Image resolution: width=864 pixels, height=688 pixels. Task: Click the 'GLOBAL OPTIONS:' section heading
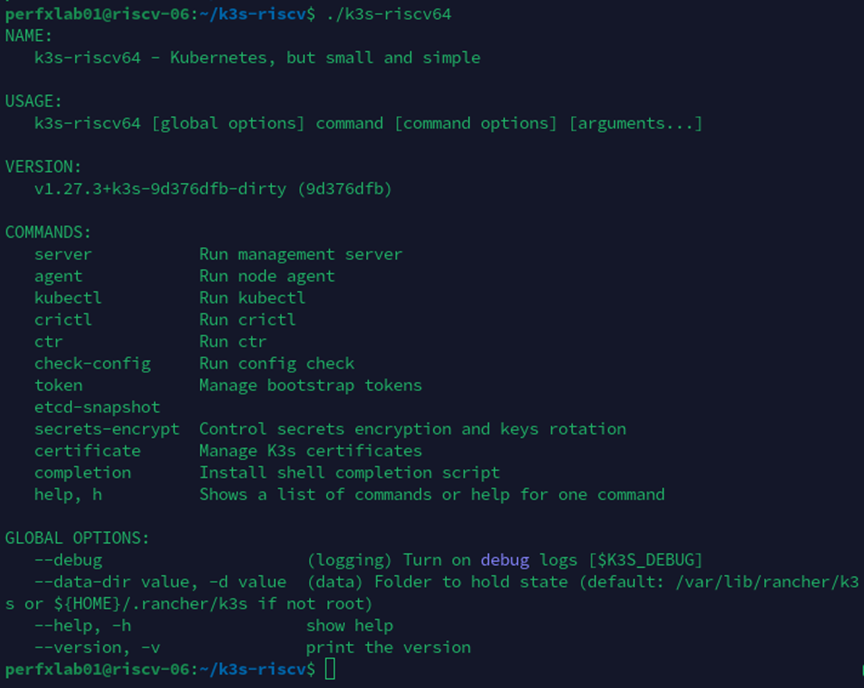(77, 538)
